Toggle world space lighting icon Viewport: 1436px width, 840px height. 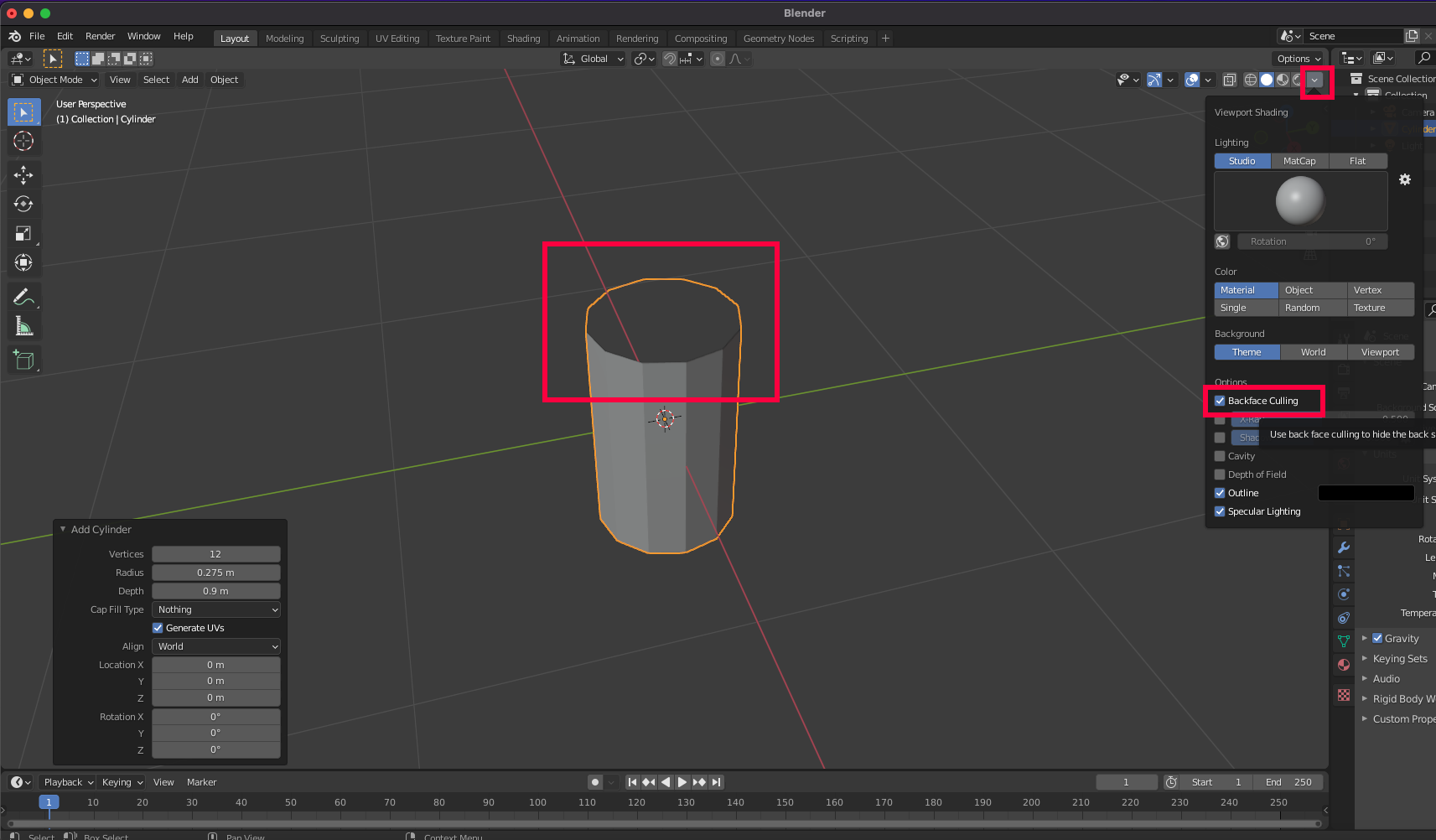click(1222, 241)
